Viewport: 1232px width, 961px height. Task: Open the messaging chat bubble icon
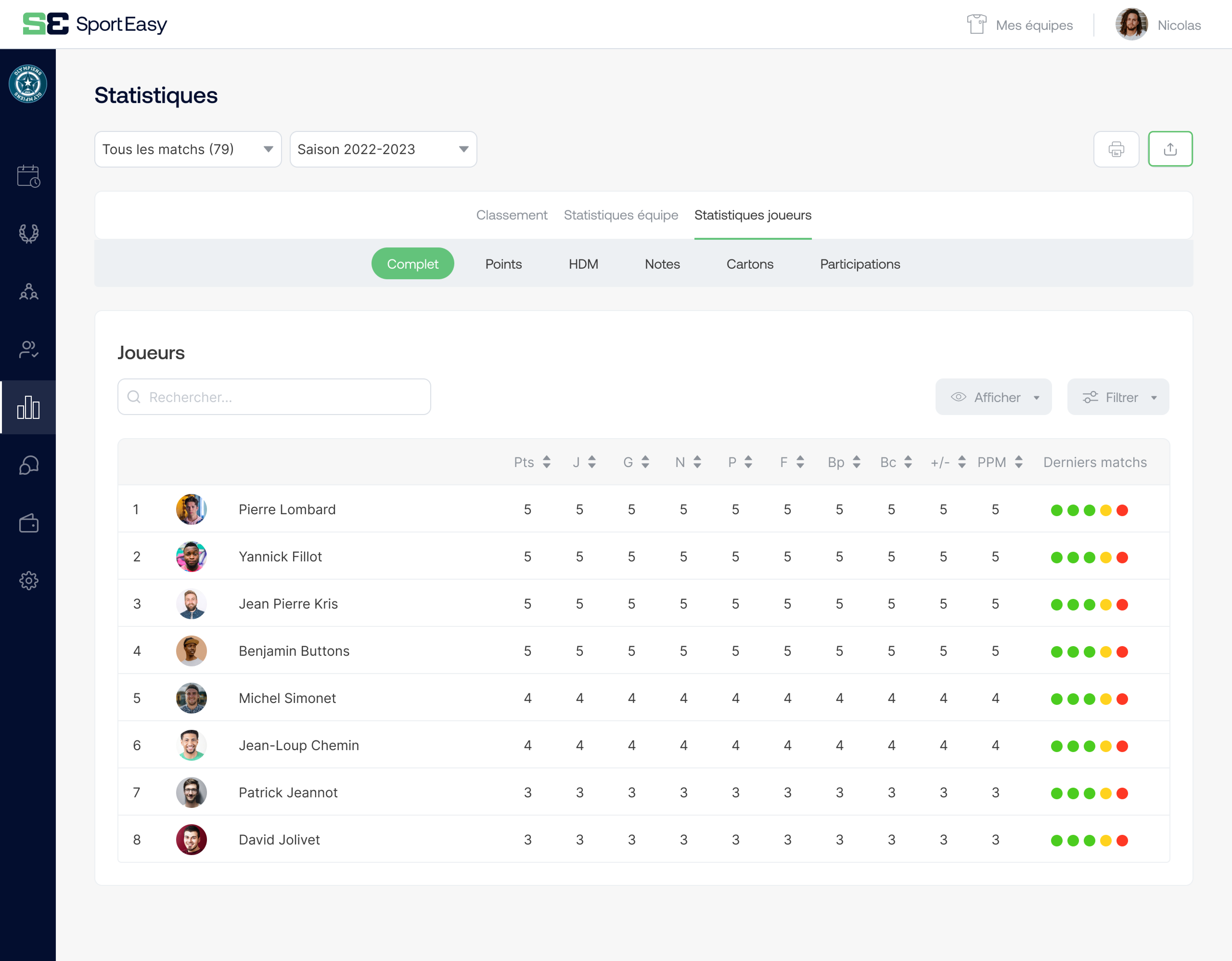point(28,466)
